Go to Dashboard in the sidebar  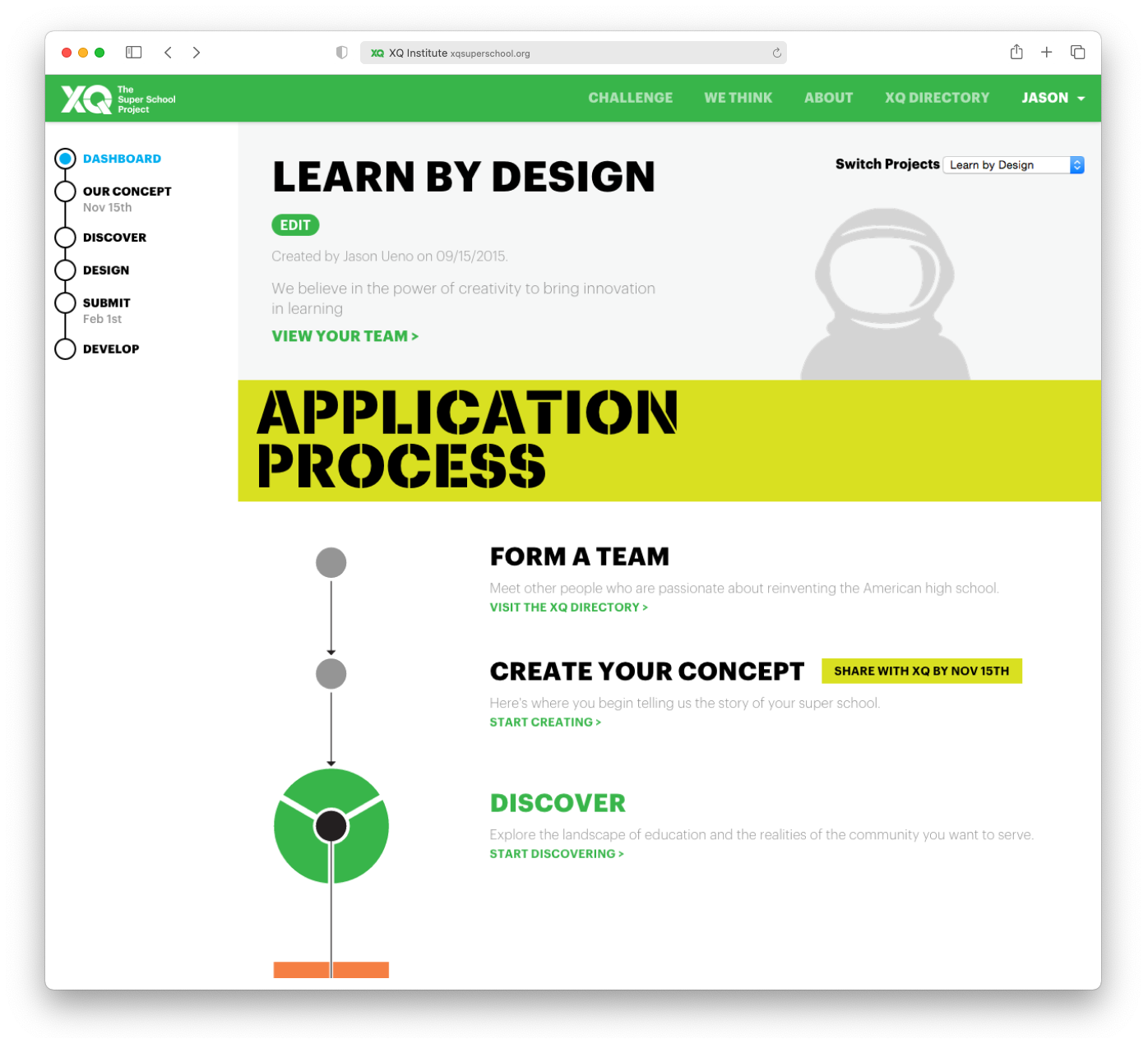[x=122, y=159]
